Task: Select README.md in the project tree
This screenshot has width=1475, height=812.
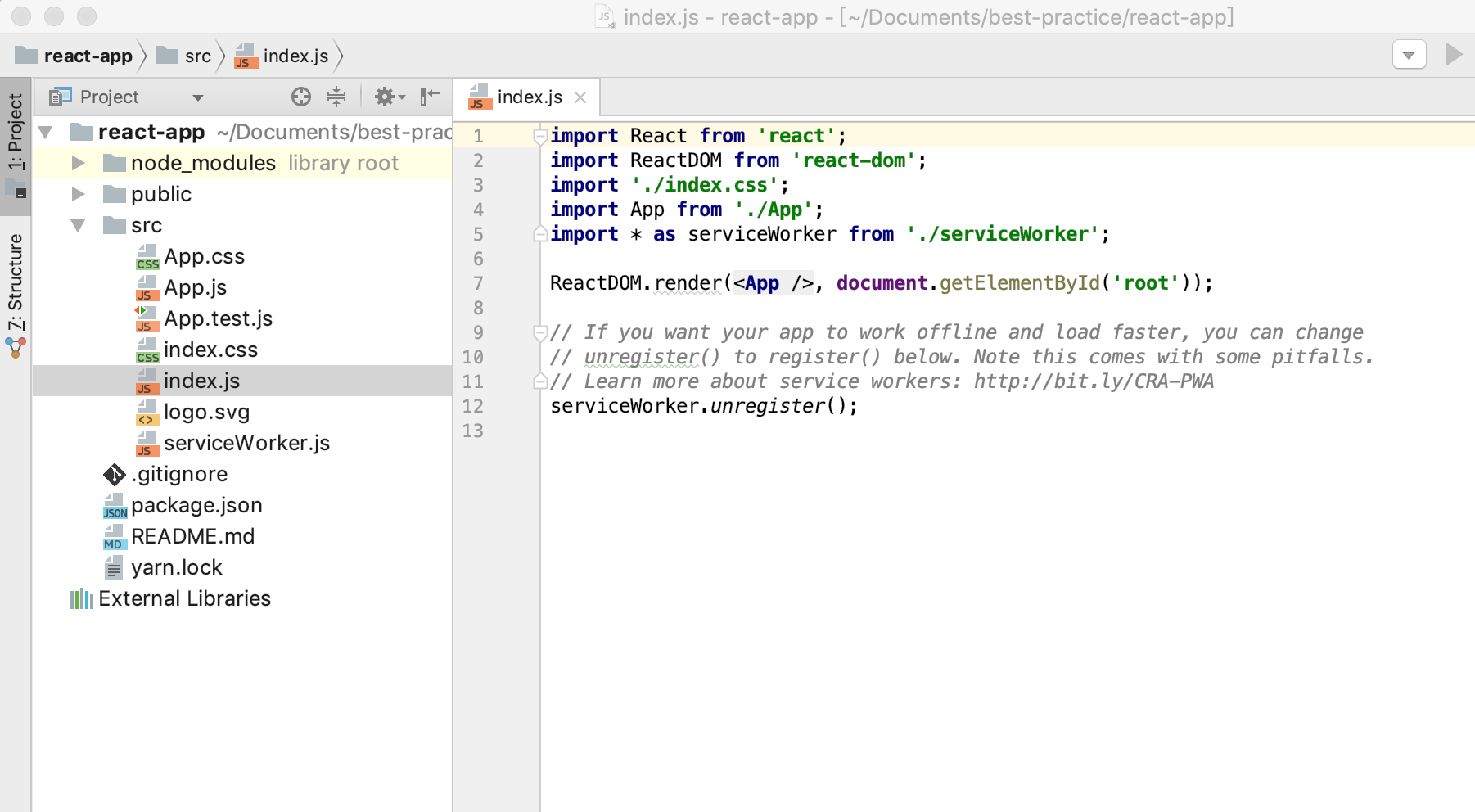Action: (x=192, y=537)
